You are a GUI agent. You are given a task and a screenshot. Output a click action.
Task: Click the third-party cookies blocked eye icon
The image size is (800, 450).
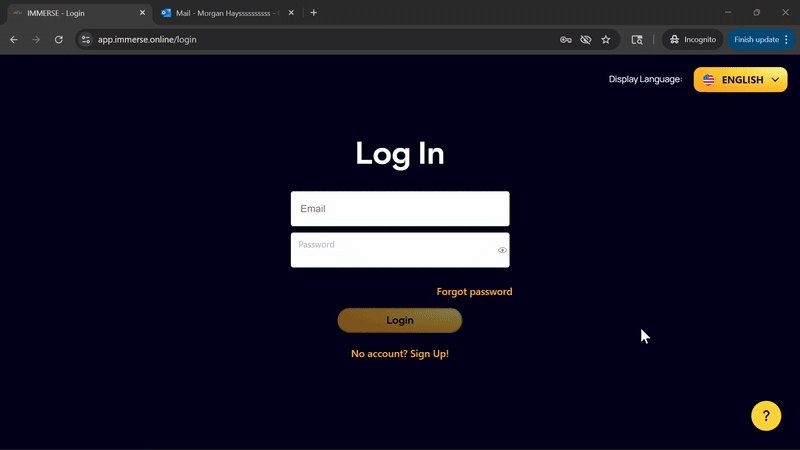click(586, 39)
